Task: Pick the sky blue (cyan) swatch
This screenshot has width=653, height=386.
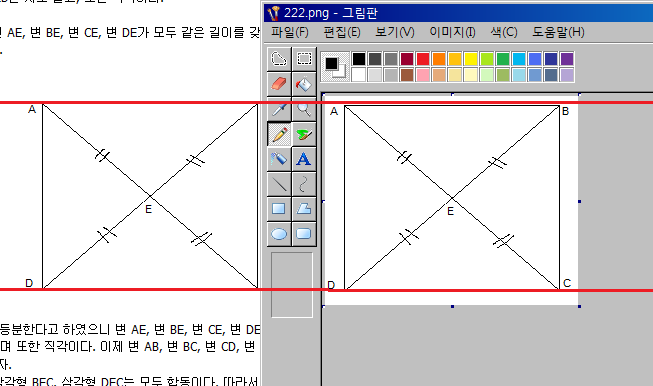Action: tap(519, 59)
